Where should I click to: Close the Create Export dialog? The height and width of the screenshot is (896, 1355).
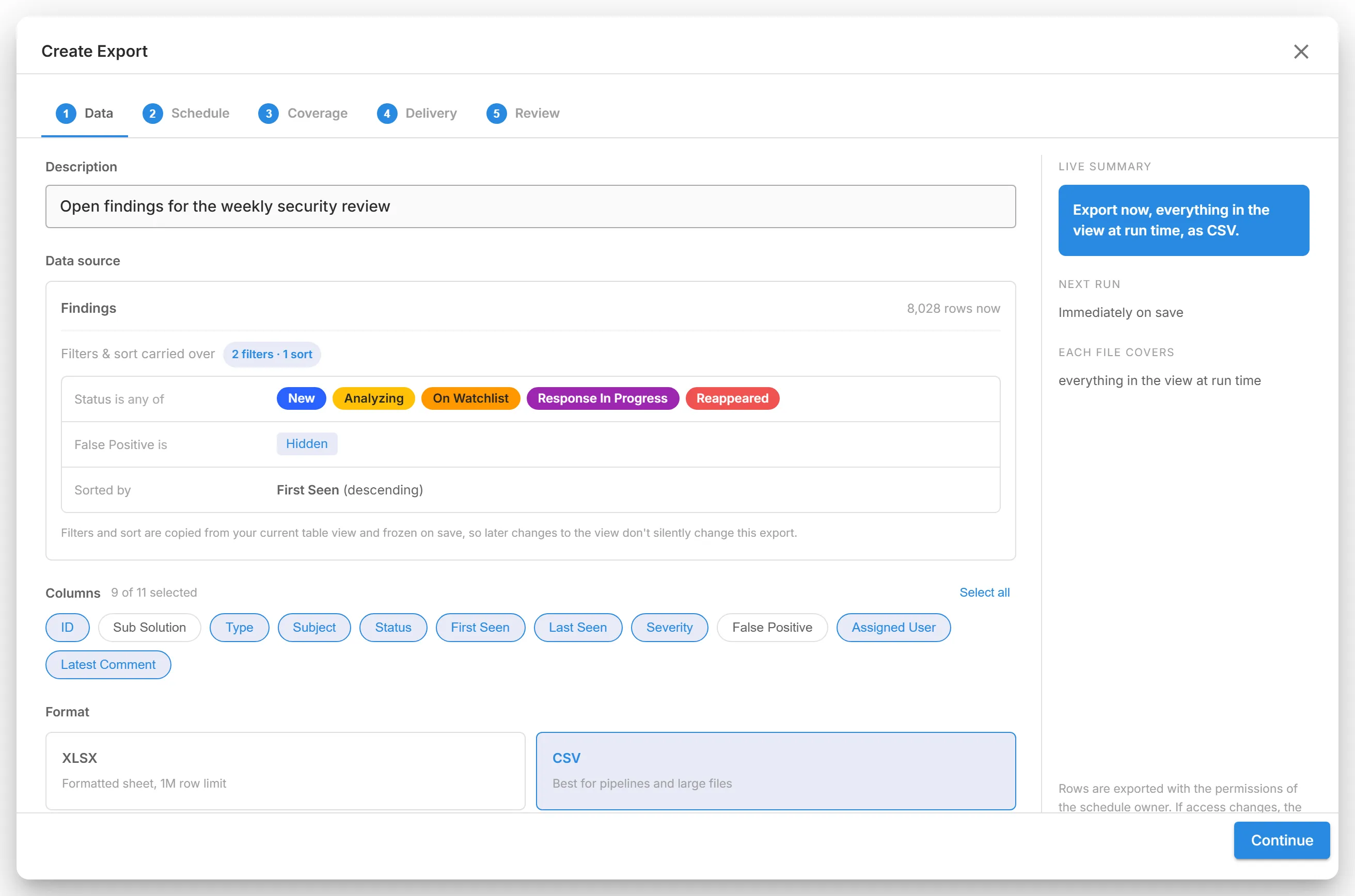pos(1301,52)
